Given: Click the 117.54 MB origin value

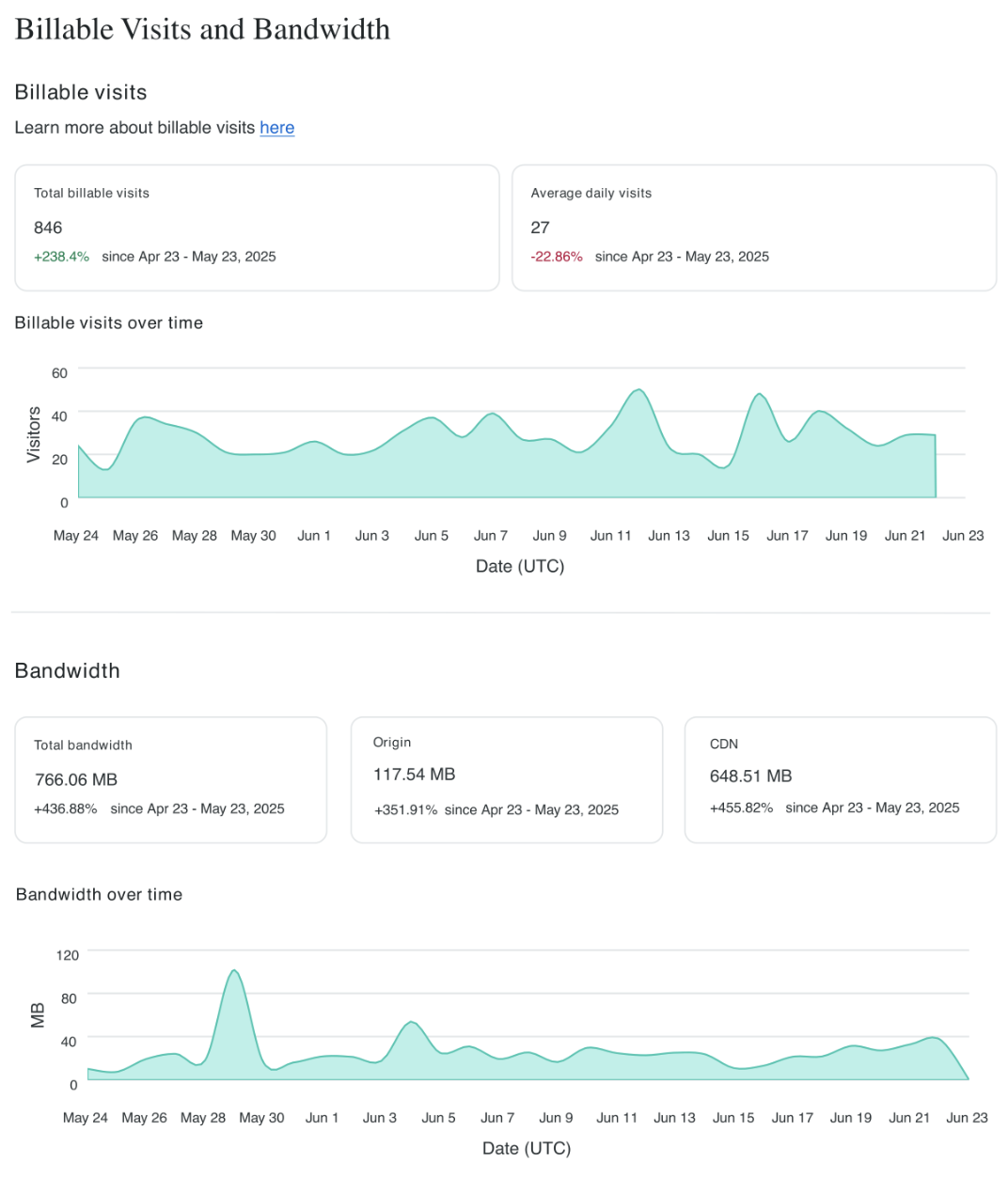Looking at the screenshot, I should pos(414,775).
